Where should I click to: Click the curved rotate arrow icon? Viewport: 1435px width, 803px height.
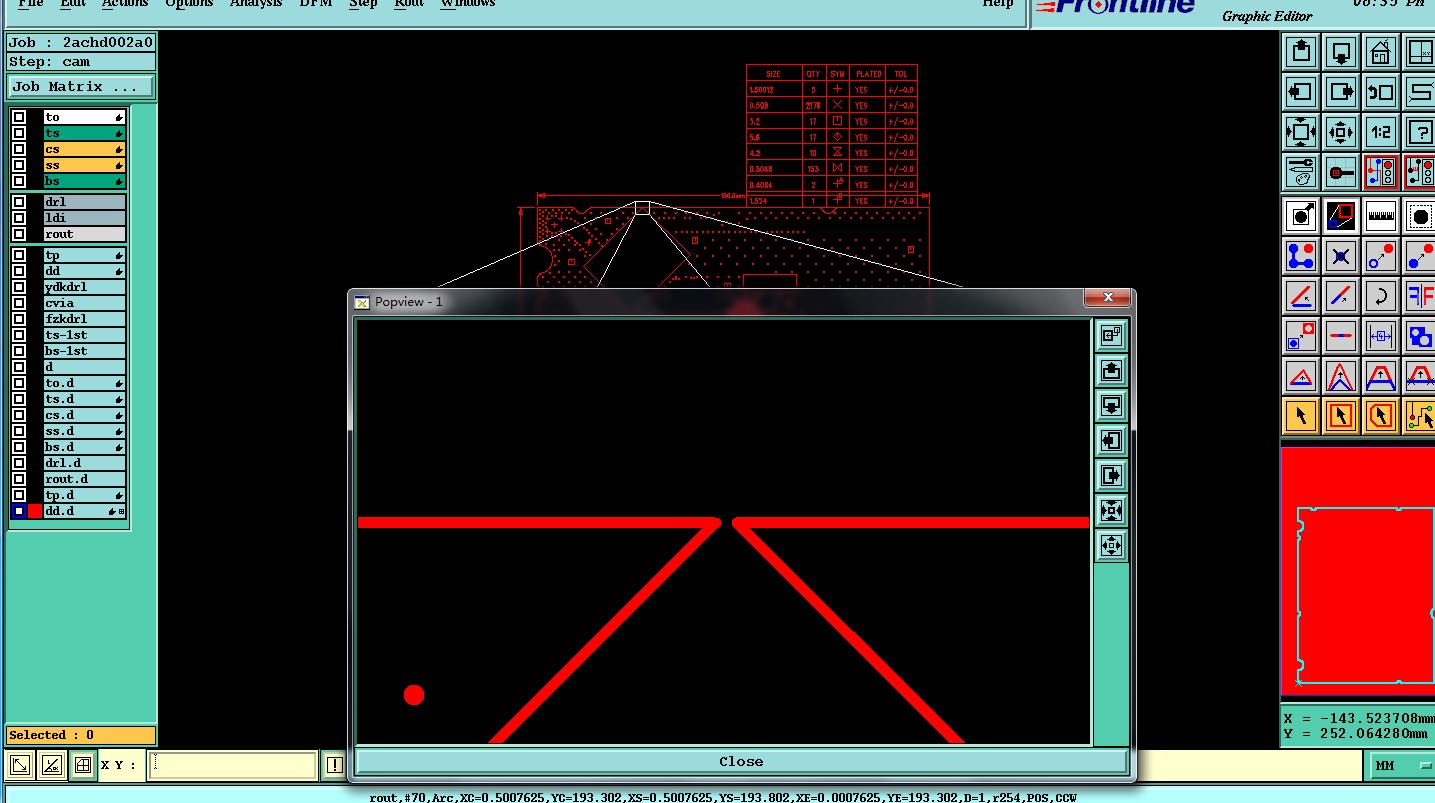(x=1380, y=296)
